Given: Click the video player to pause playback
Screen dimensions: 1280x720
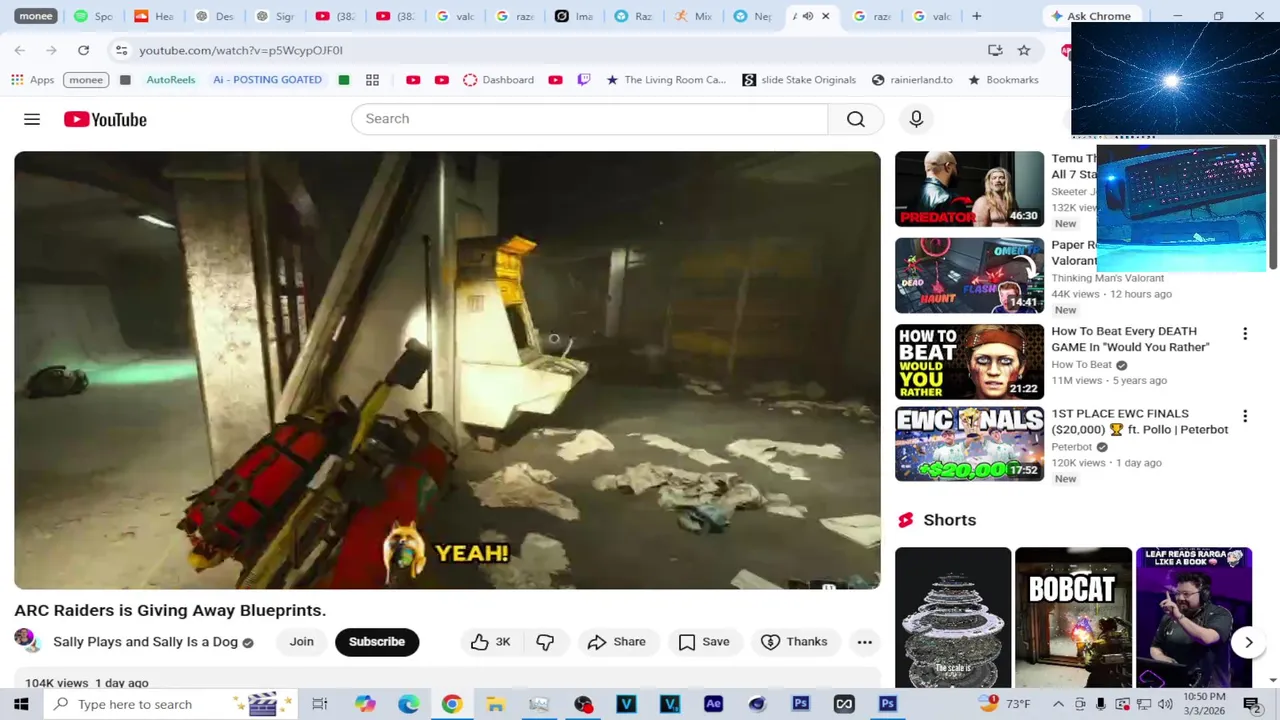Looking at the screenshot, I should coord(447,370).
